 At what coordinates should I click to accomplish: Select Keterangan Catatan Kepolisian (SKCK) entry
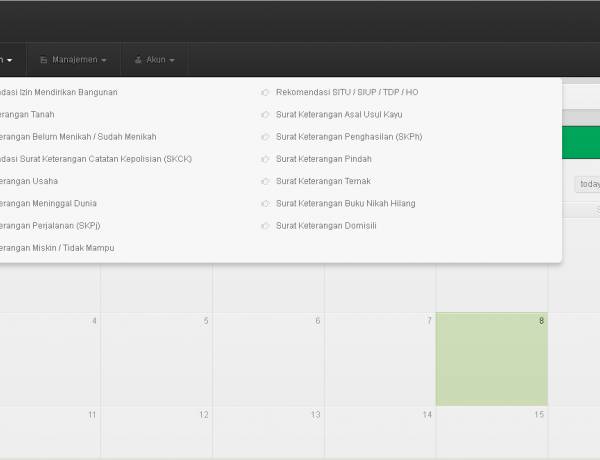tap(96, 159)
